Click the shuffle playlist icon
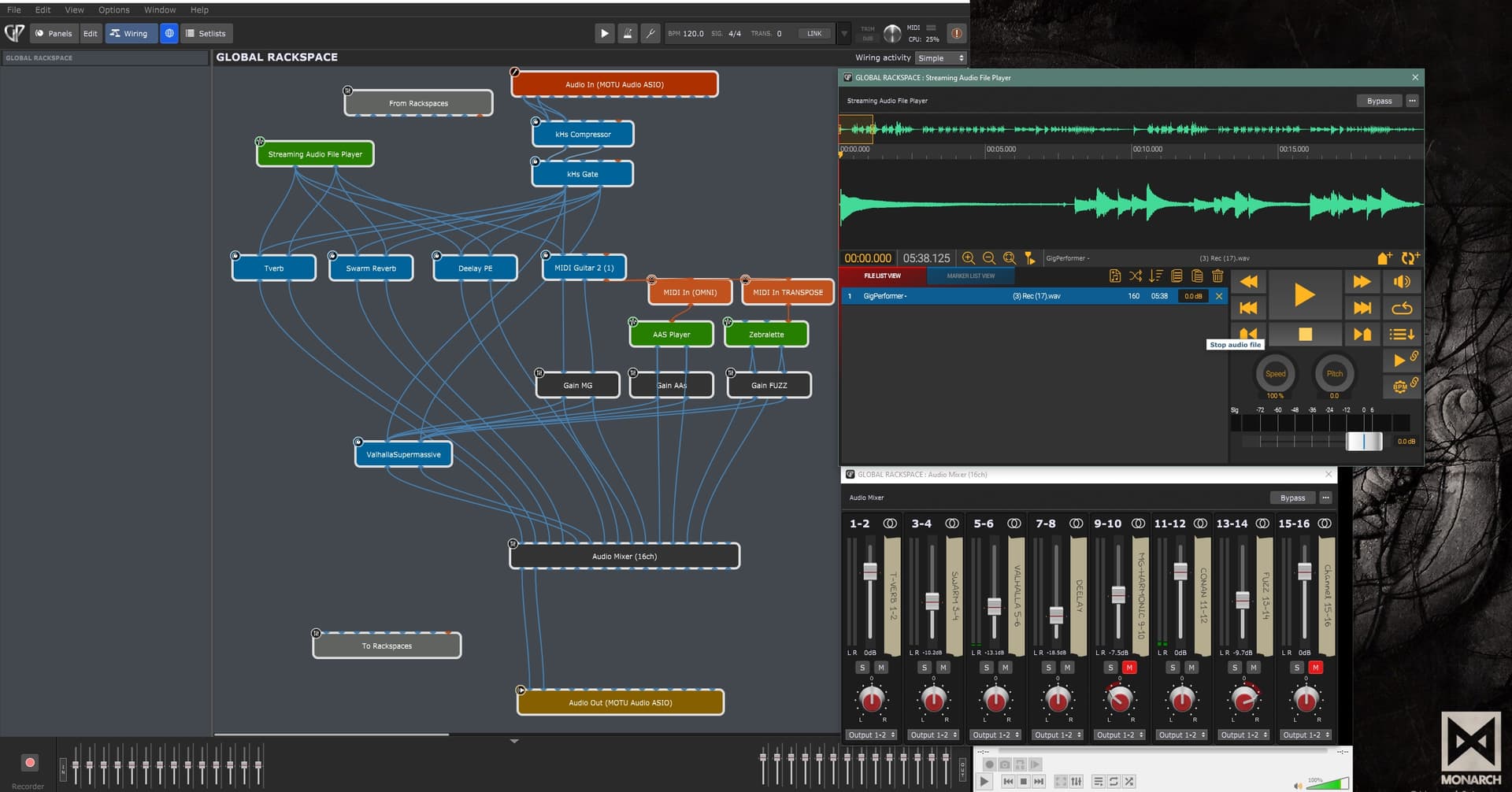Screen dimensions: 1512x792 1135,276
